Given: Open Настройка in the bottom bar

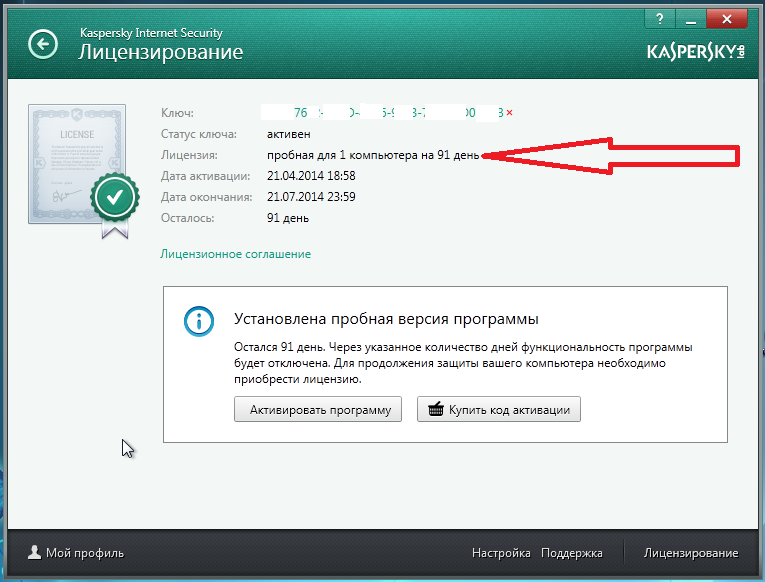Looking at the screenshot, I should (x=501, y=553).
